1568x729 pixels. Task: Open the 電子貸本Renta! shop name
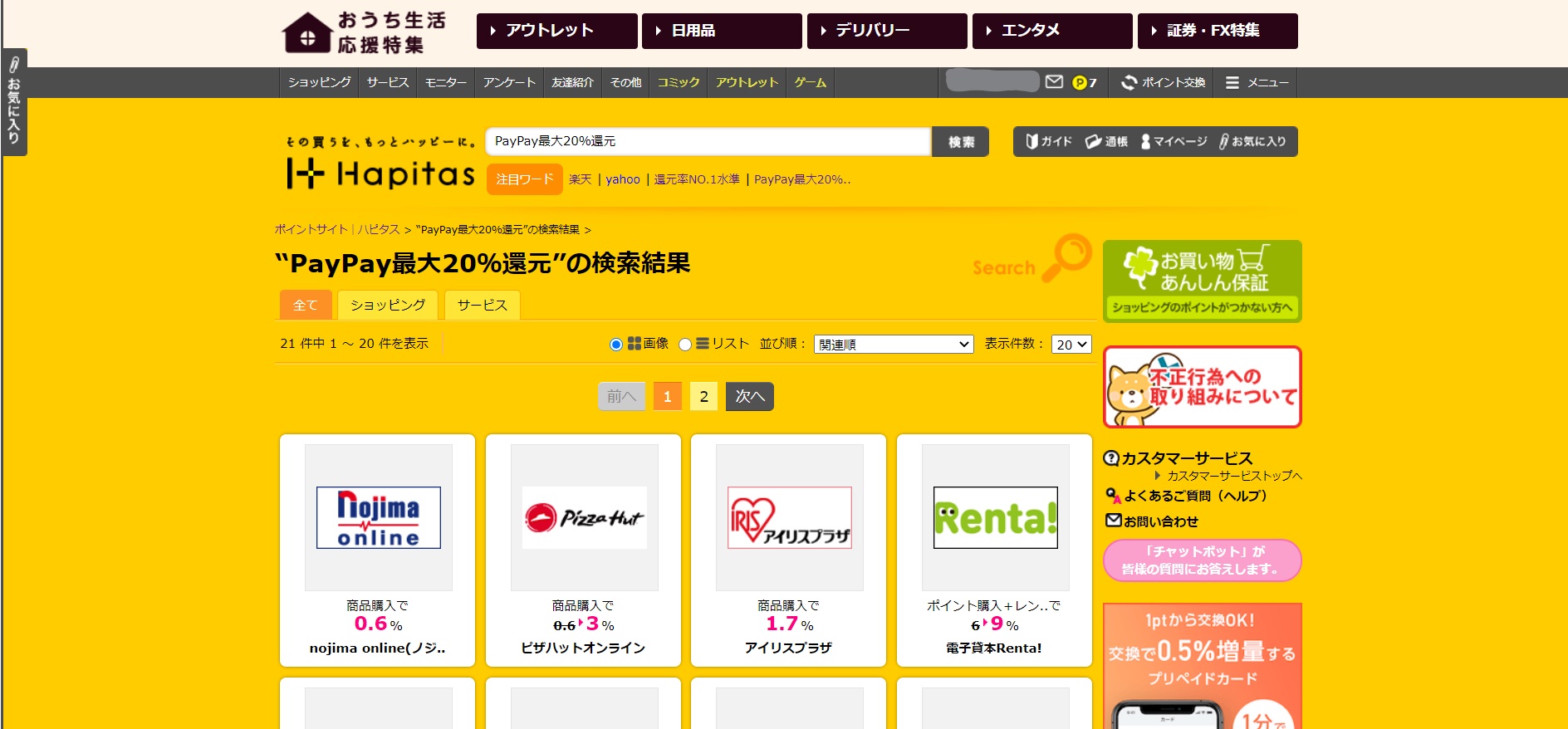994,648
